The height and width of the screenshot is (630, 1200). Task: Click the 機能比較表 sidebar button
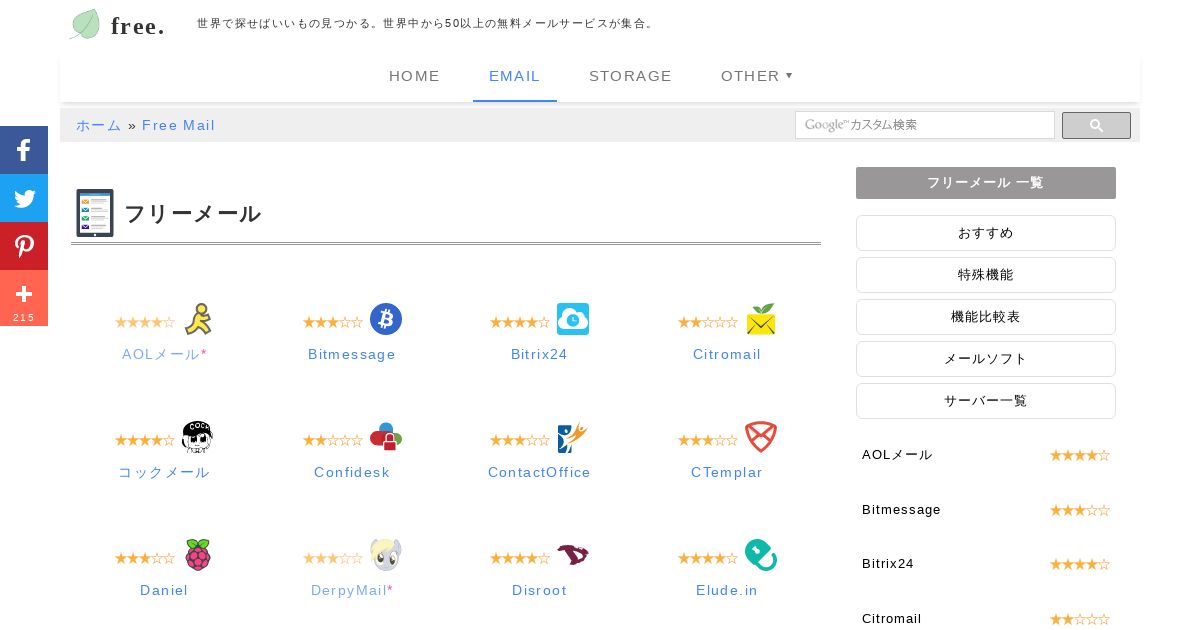[986, 317]
